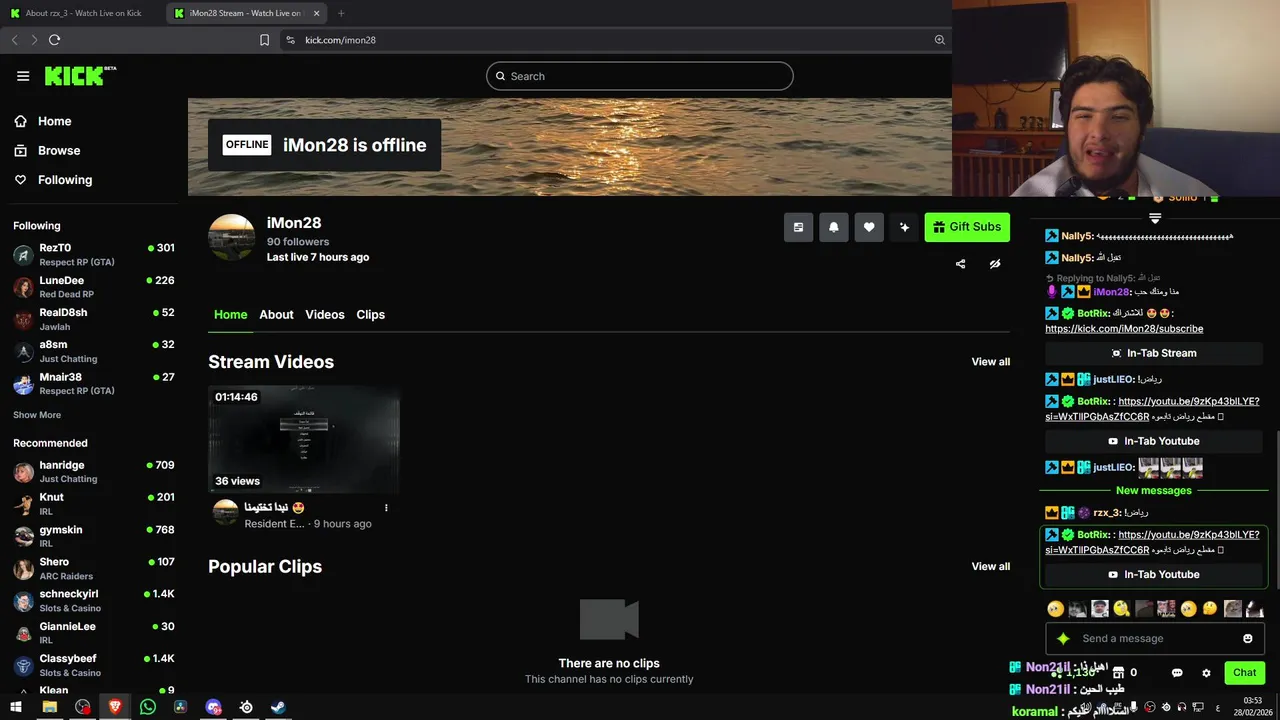
Task: Click the share channel icon
Action: pos(960,264)
